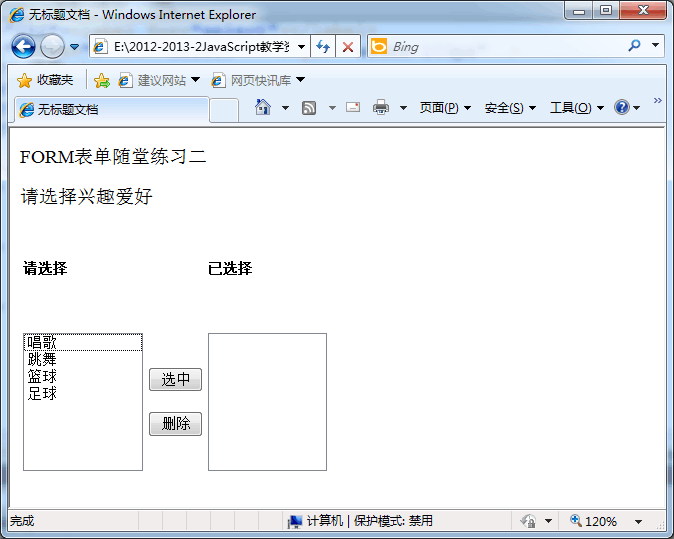Click the 计算机 zone status icon
This screenshot has width=674, height=539.
tap(295, 521)
